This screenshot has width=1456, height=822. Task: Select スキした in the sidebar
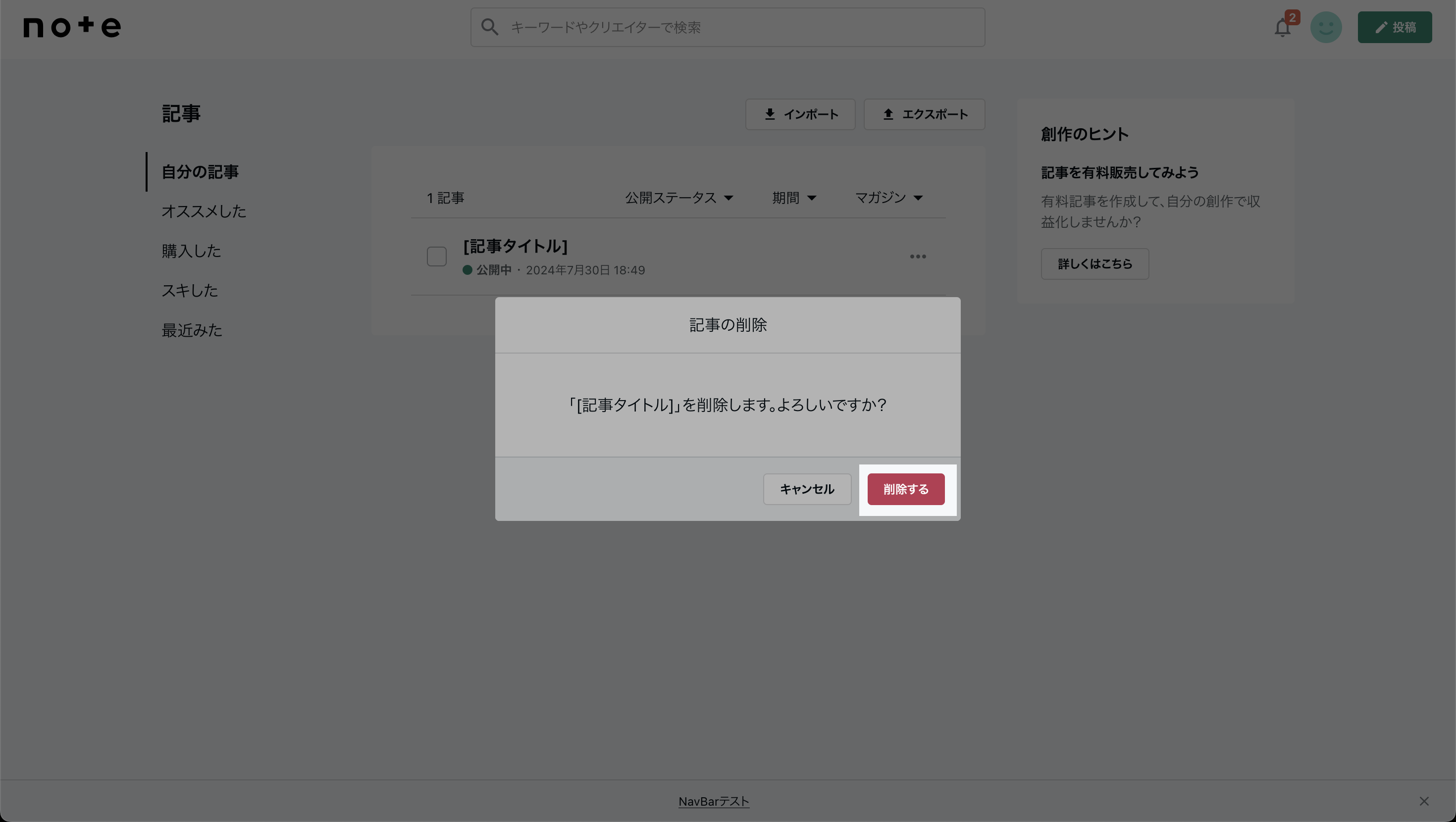point(189,291)
